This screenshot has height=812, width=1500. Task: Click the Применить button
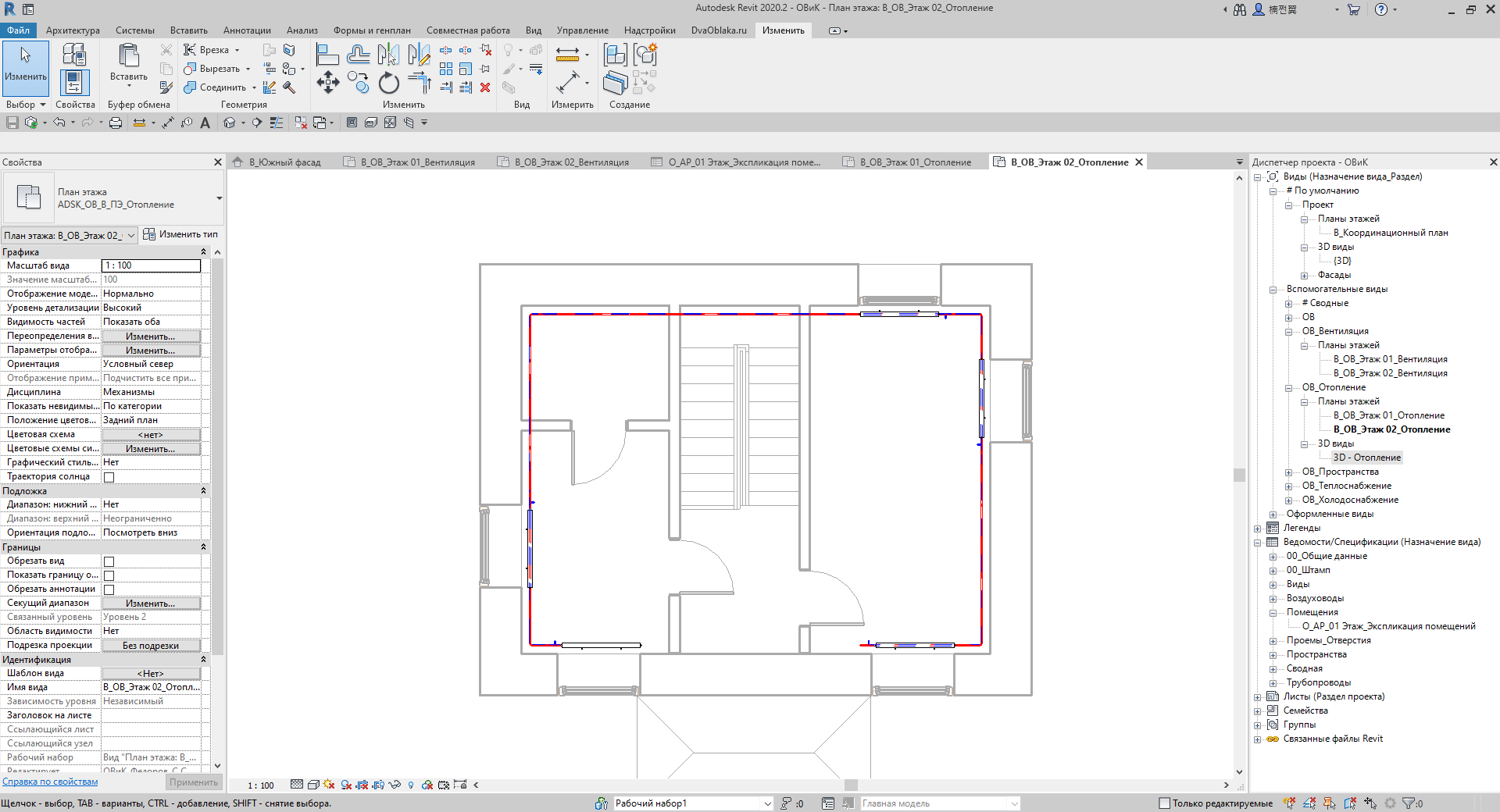[x=194, y=782]
